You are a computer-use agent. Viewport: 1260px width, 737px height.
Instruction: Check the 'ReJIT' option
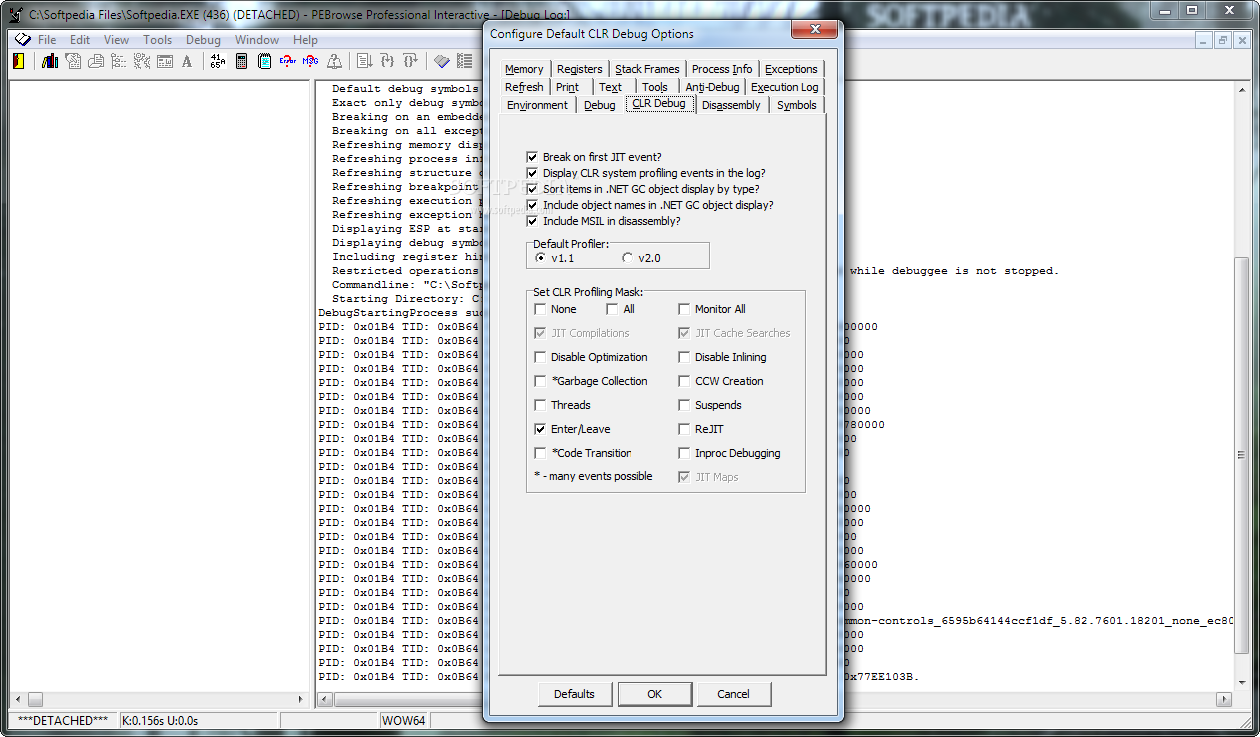point(684,429)
